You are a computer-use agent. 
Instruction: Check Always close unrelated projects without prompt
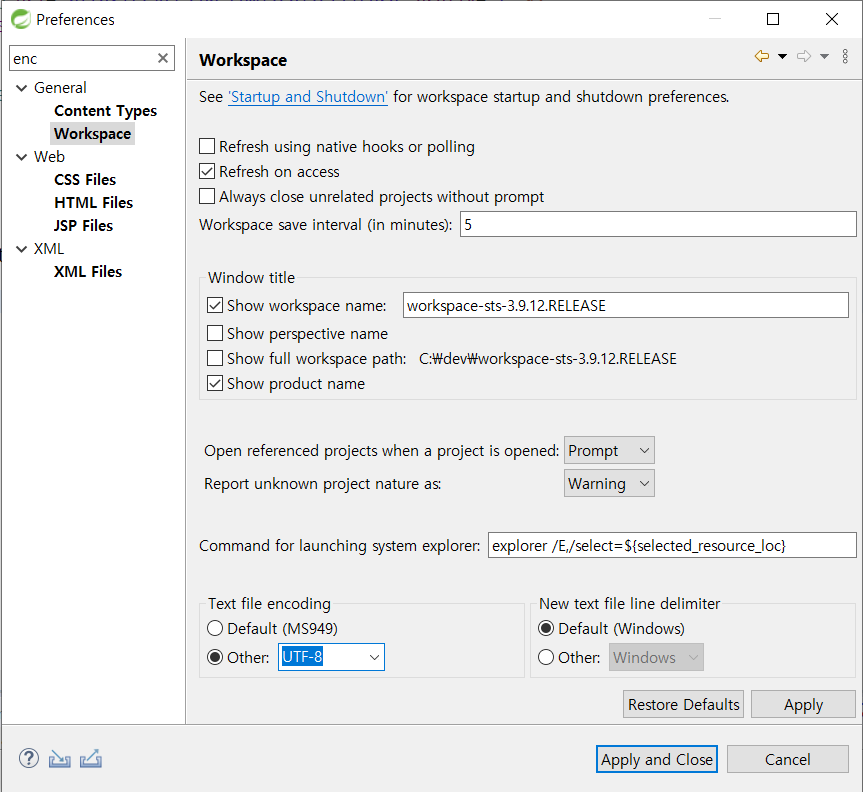[x=207, y=196]
